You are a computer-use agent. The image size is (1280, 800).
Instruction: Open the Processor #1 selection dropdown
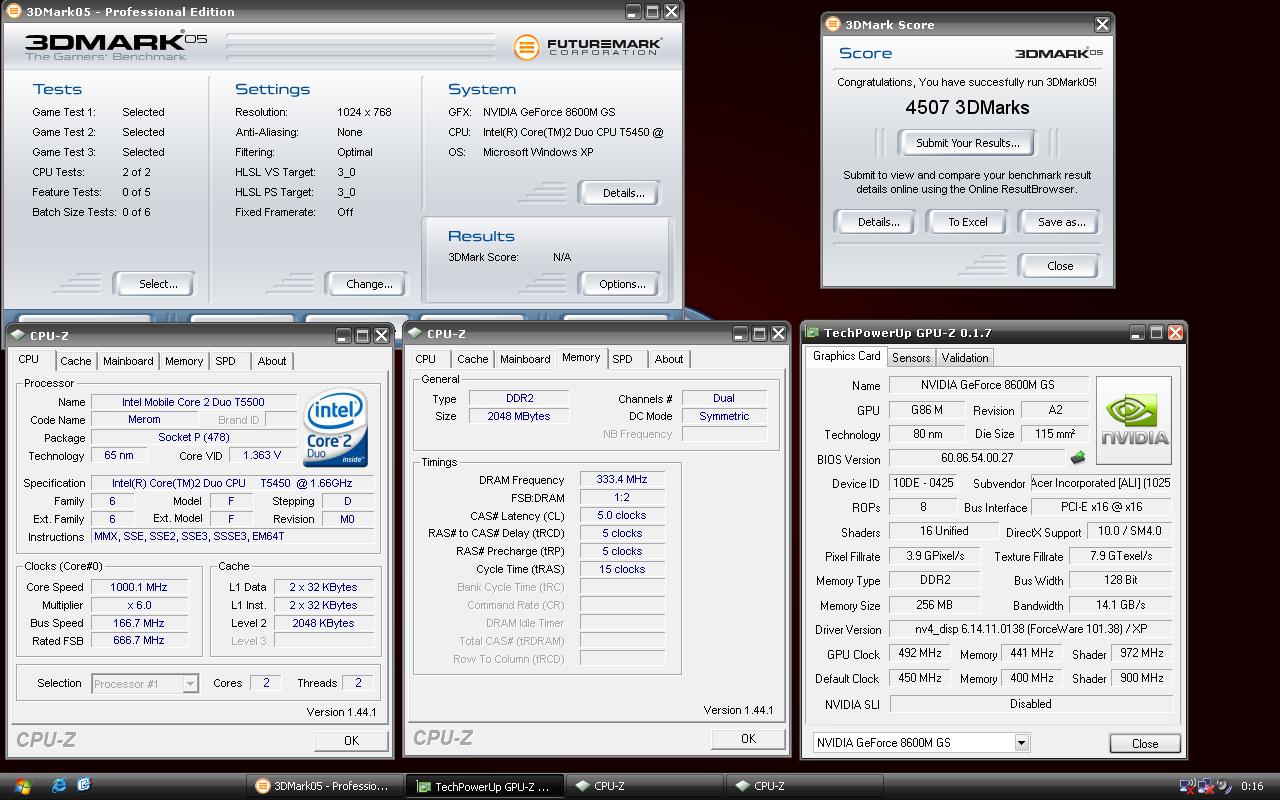190,684
